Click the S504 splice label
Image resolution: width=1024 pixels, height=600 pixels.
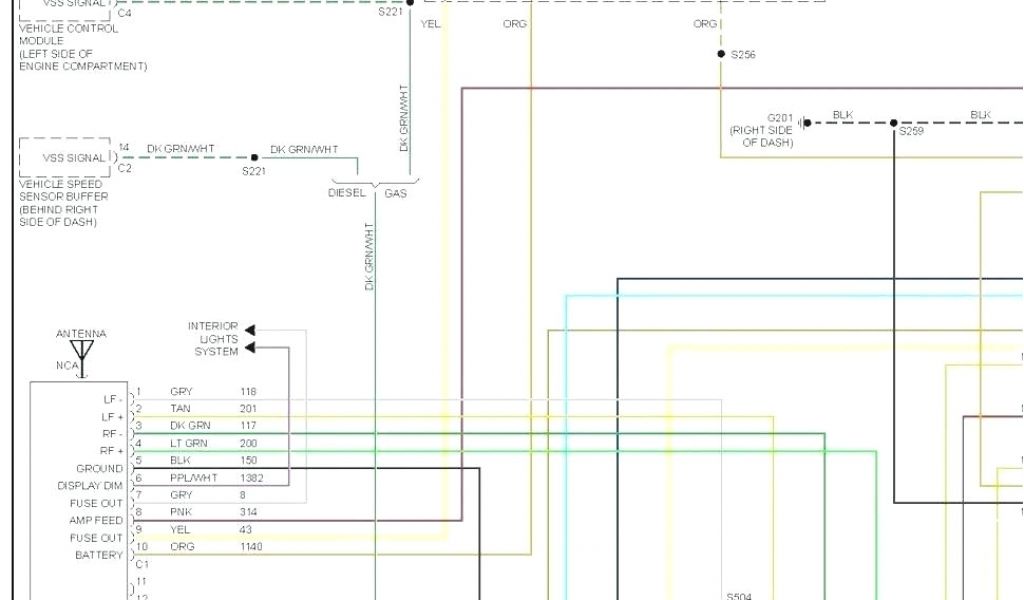(739, 596)
